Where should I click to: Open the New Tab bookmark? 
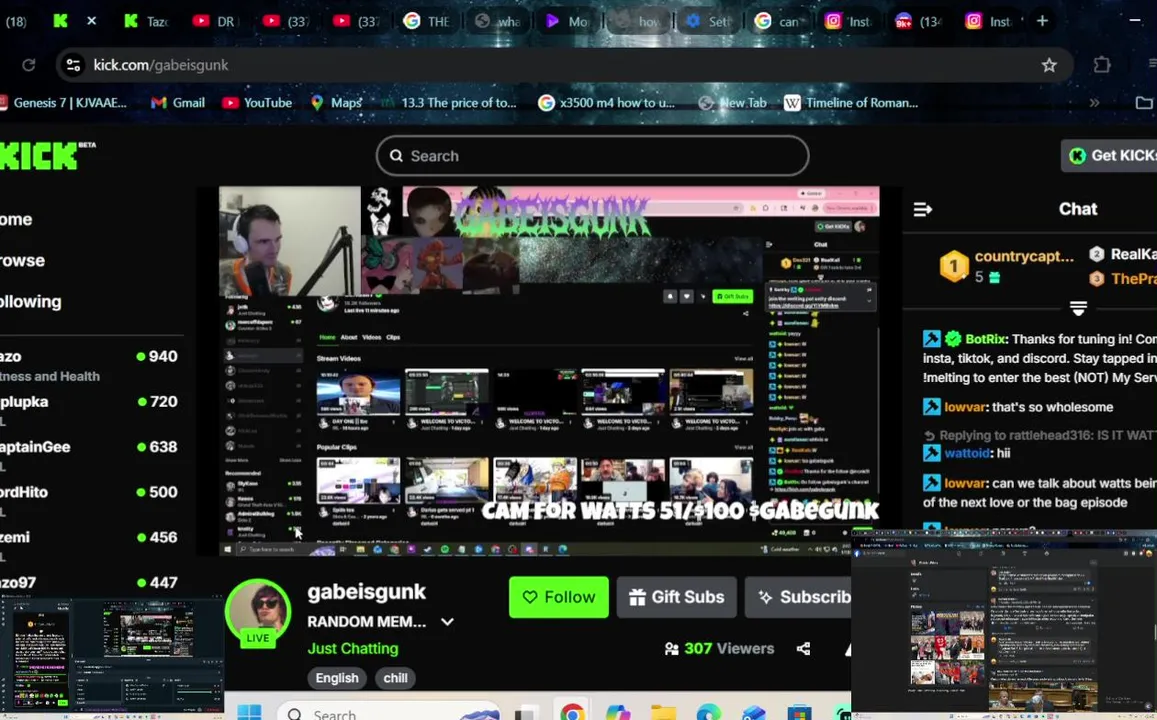[x=733, y=103]
